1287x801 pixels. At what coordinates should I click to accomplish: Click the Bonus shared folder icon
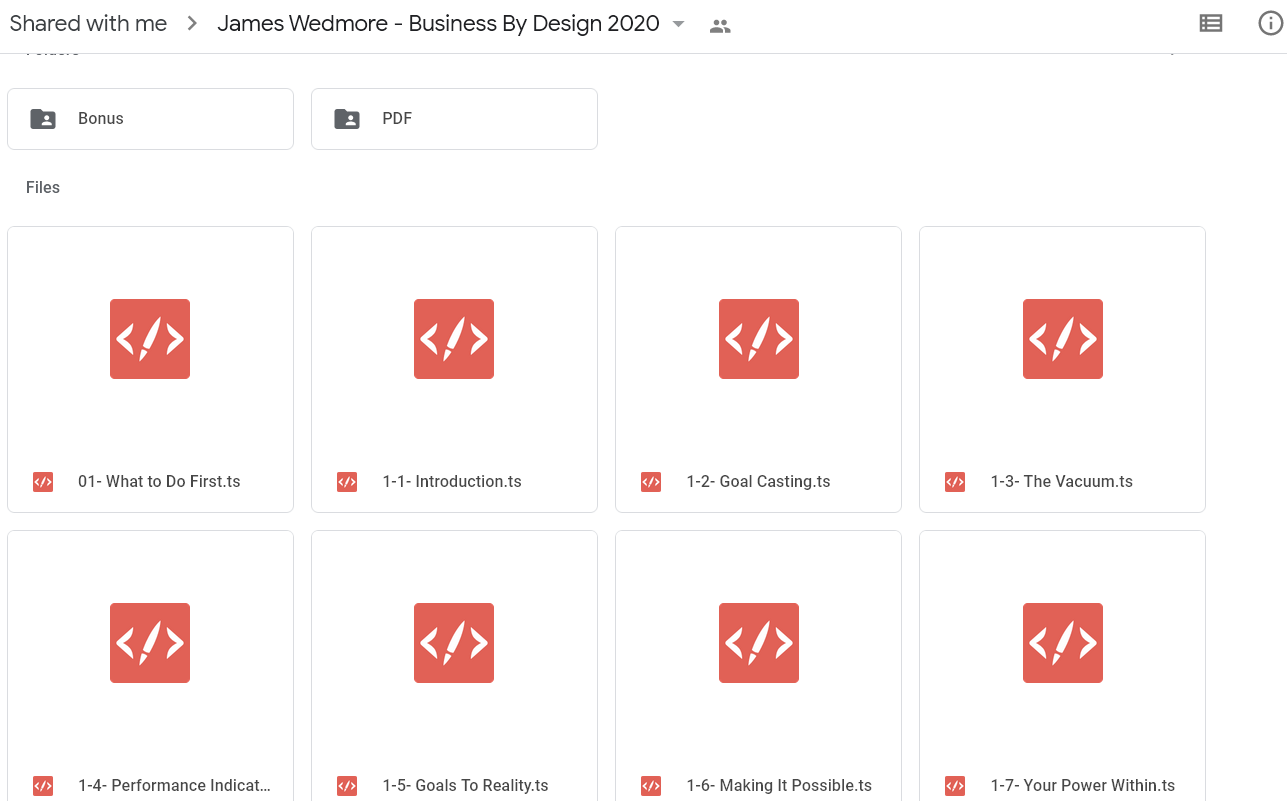(x=43, y=119)
